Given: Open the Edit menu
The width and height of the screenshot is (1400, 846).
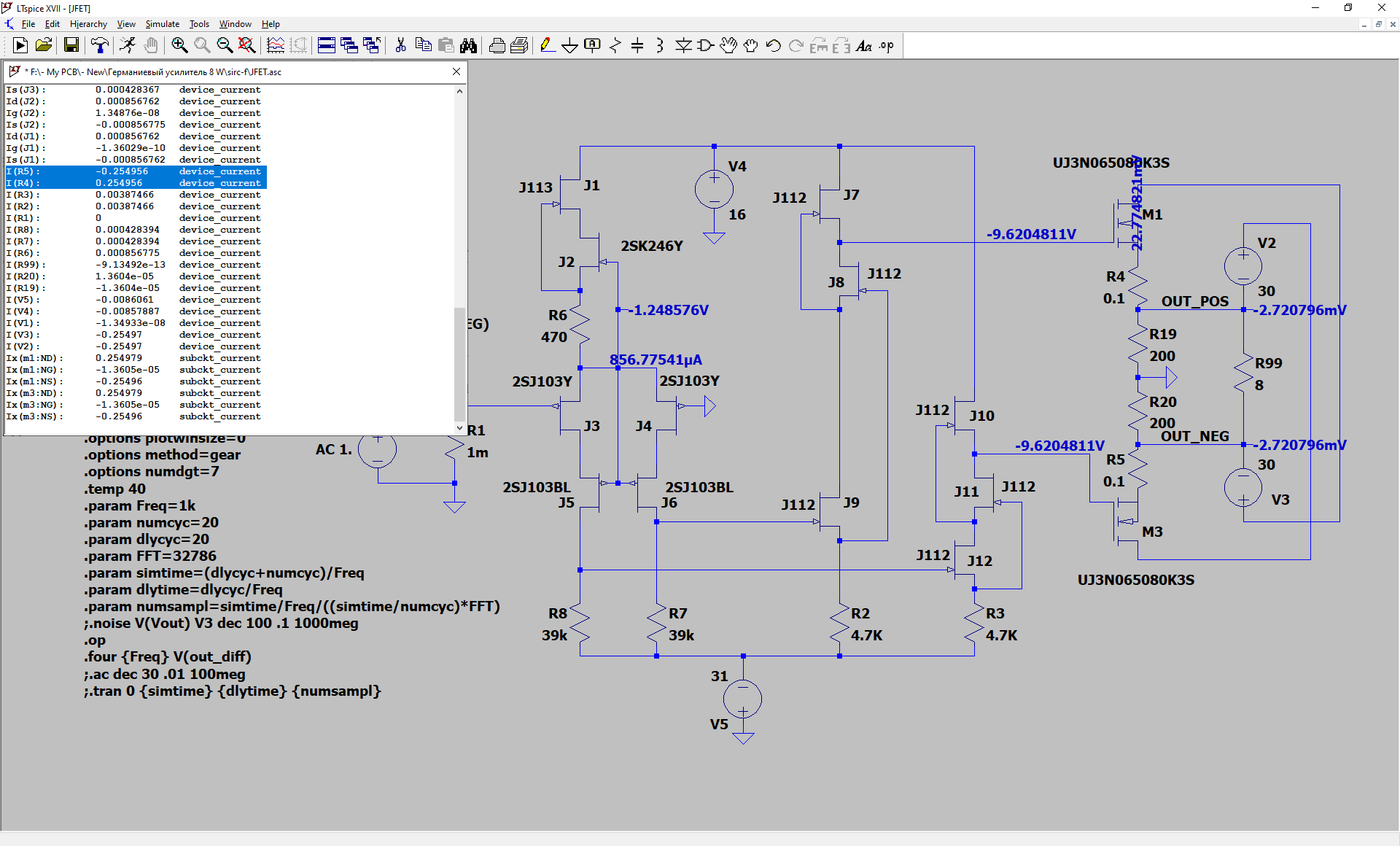Looking at the screenshot, I should click(52, 24).
